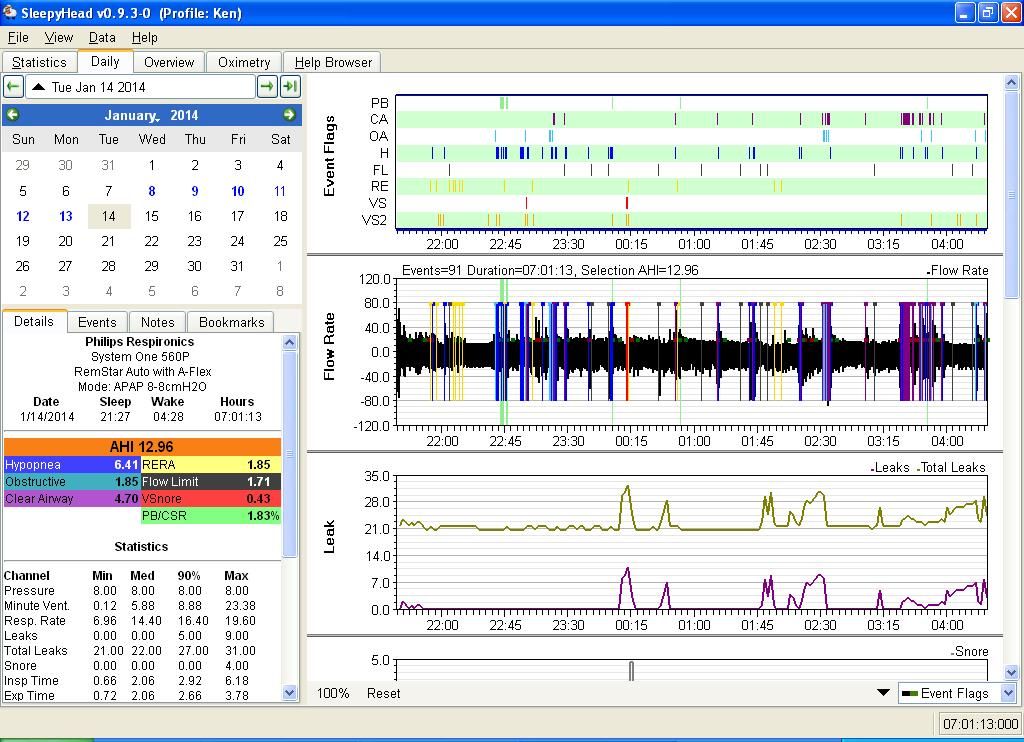Click the OA row label in Event Flags

pyautogui.click(x=379, y=137)
